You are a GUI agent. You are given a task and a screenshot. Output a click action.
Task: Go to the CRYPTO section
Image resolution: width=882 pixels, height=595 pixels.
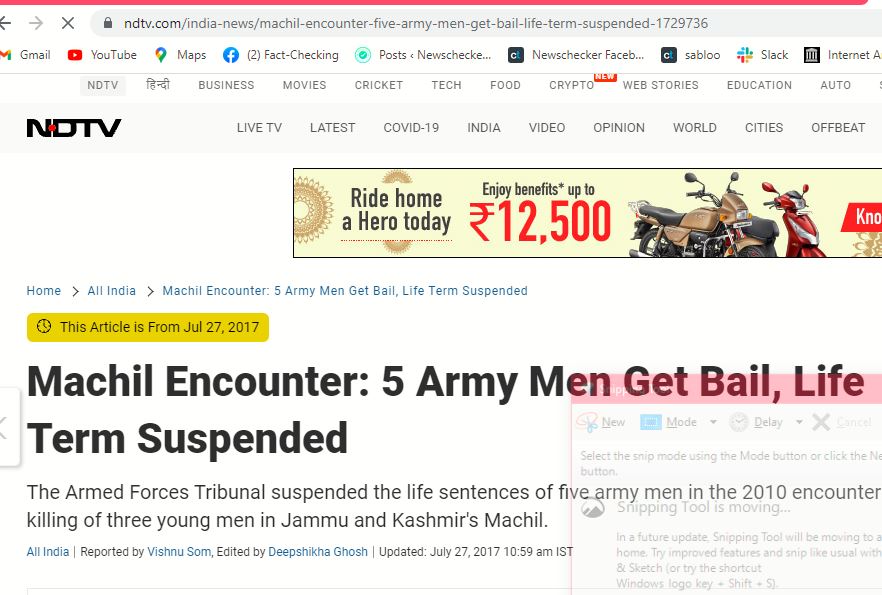(572, 85)
